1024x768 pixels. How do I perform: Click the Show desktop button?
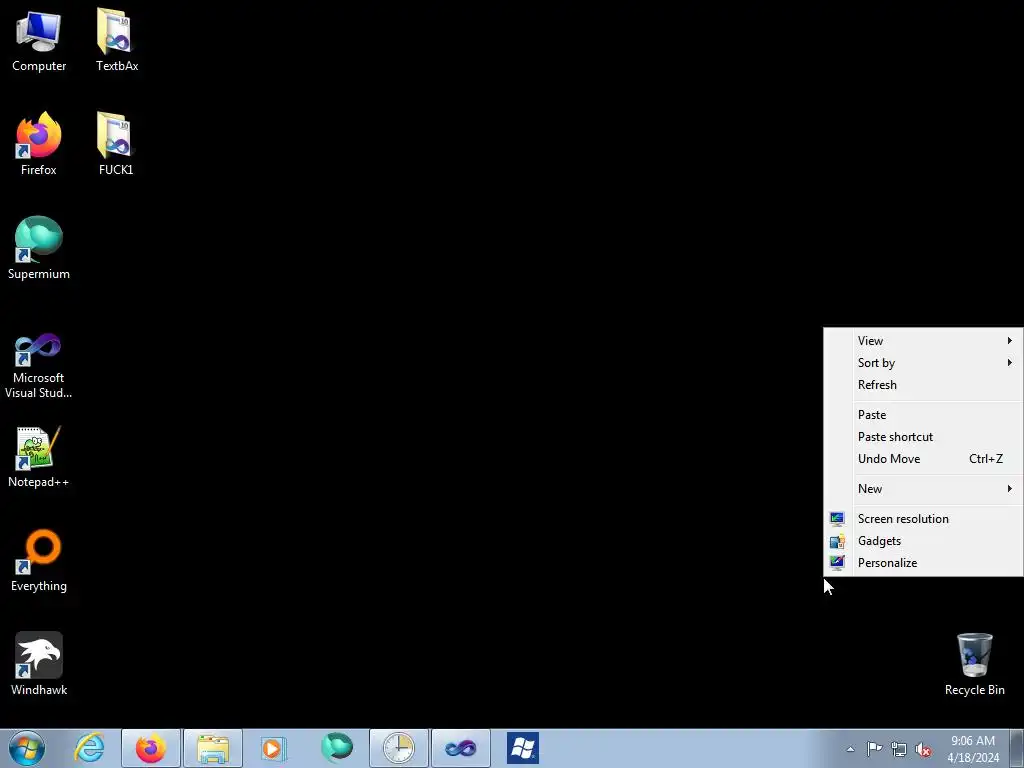[1016, 748]
